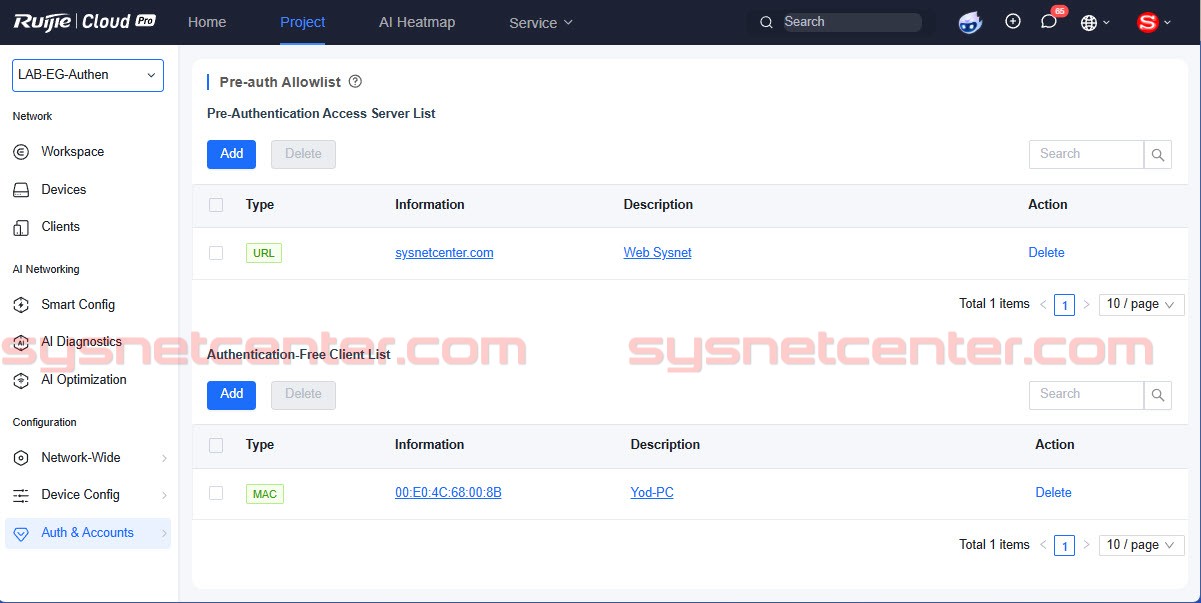Viewport: 1201px width, 603px height.
Task: Go to next page in Client List pagination
Action: 1087,545
